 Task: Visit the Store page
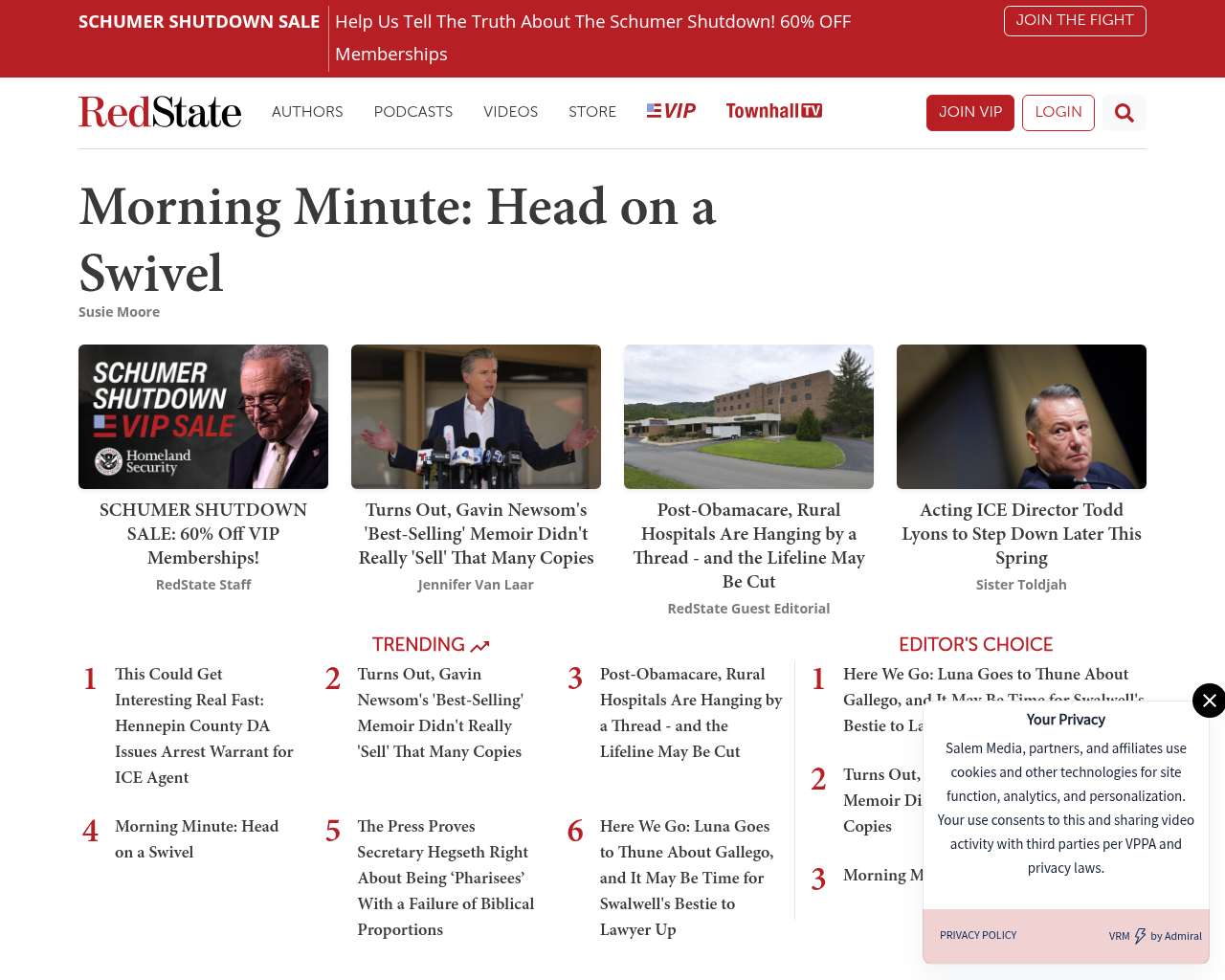point(591,112)
